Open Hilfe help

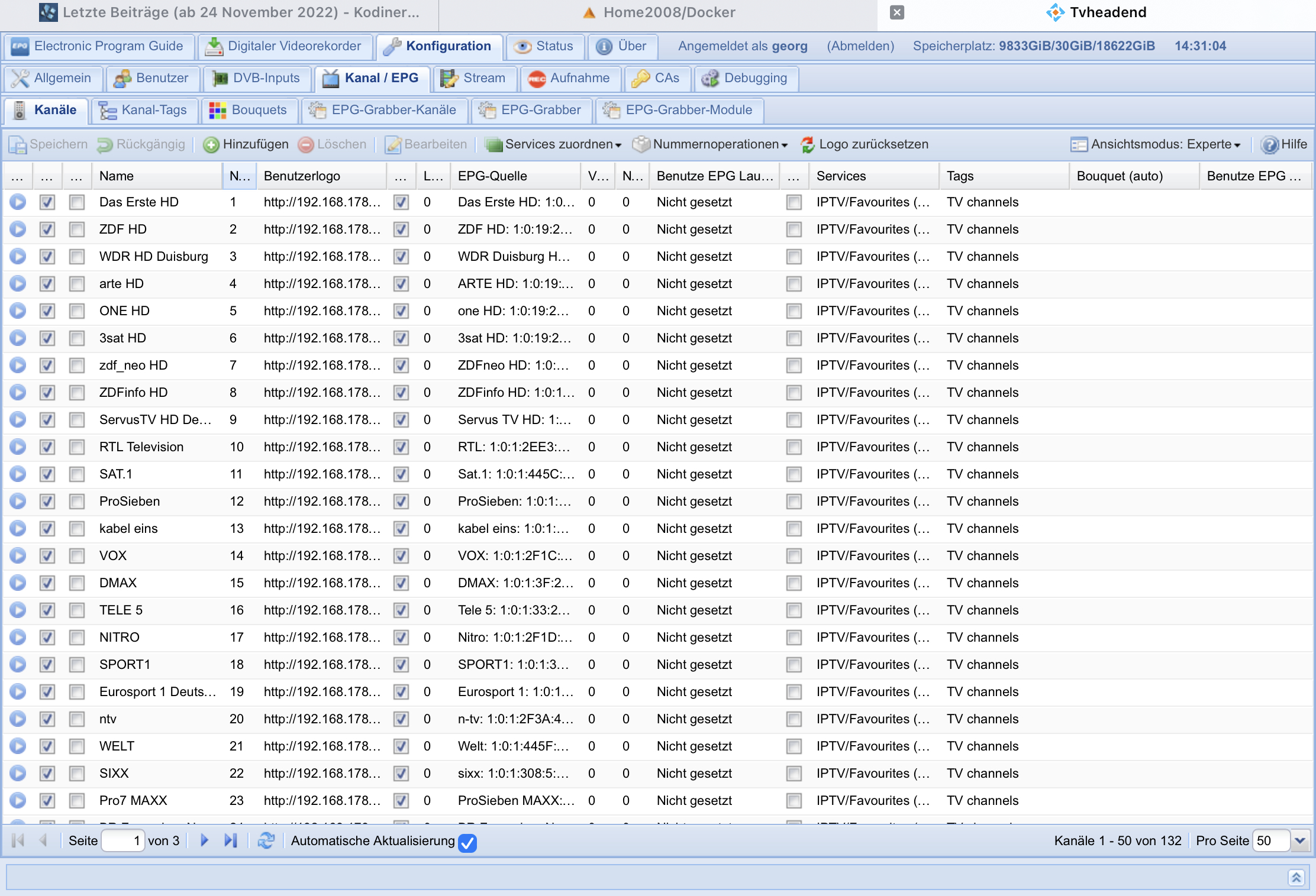[x=1284, y=144]
